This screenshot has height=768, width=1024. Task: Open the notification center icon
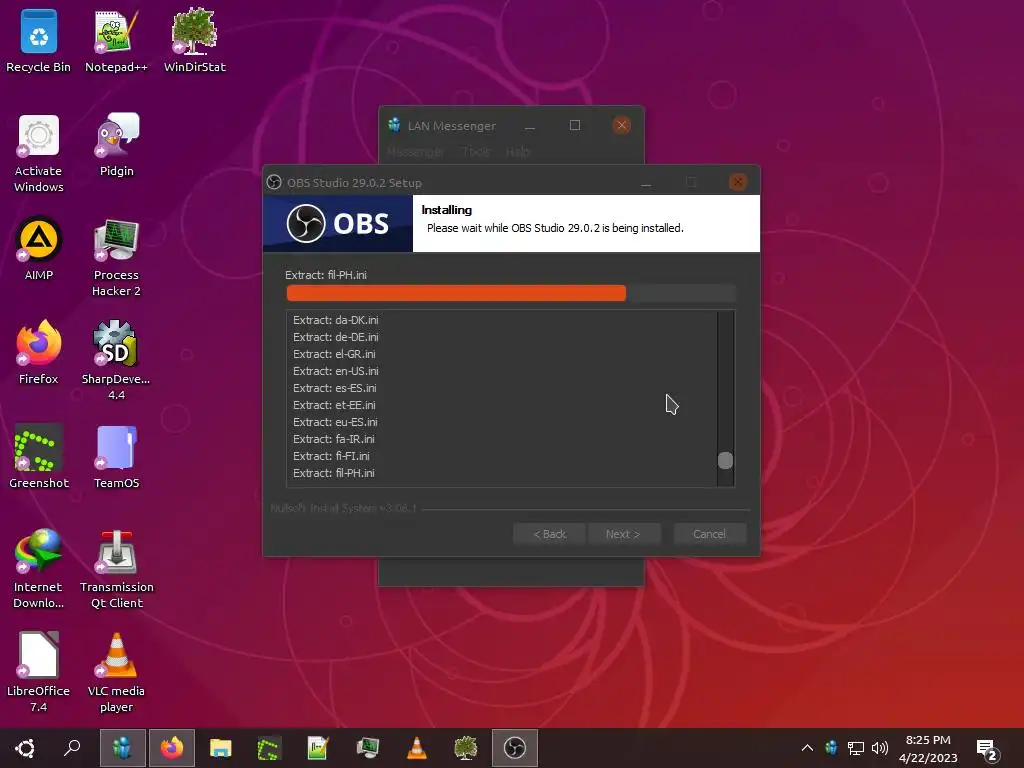point(987,749)
